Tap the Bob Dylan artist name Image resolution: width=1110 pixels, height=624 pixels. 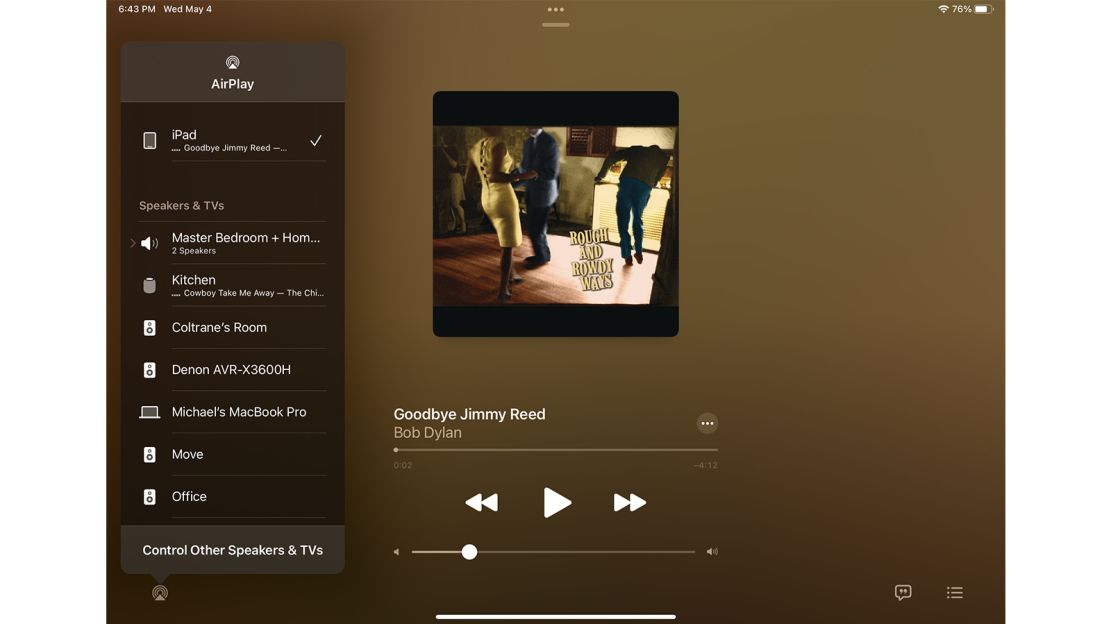tap(428, 432)
